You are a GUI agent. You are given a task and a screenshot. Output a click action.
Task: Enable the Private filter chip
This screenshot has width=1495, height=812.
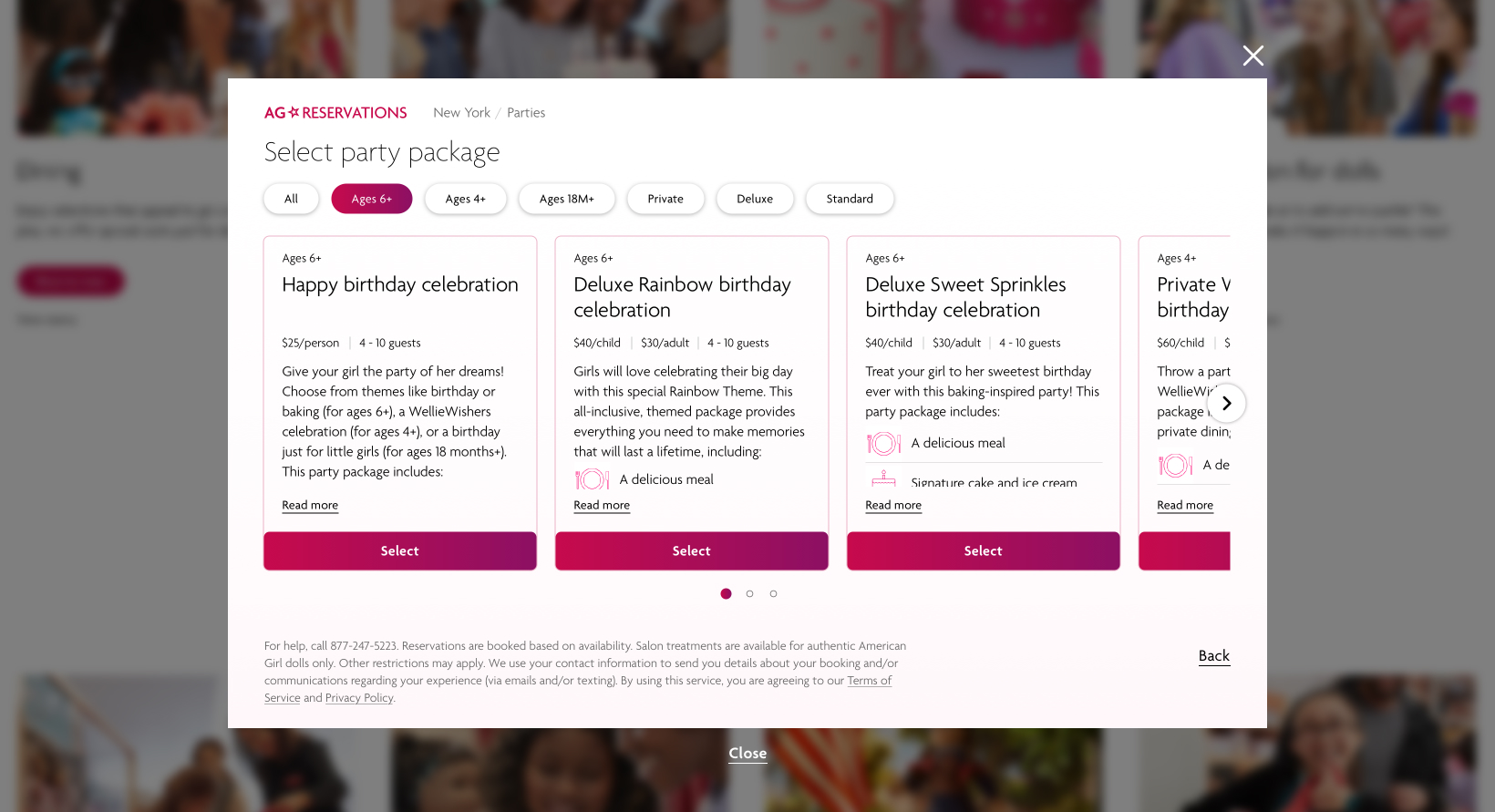point(665,199)
